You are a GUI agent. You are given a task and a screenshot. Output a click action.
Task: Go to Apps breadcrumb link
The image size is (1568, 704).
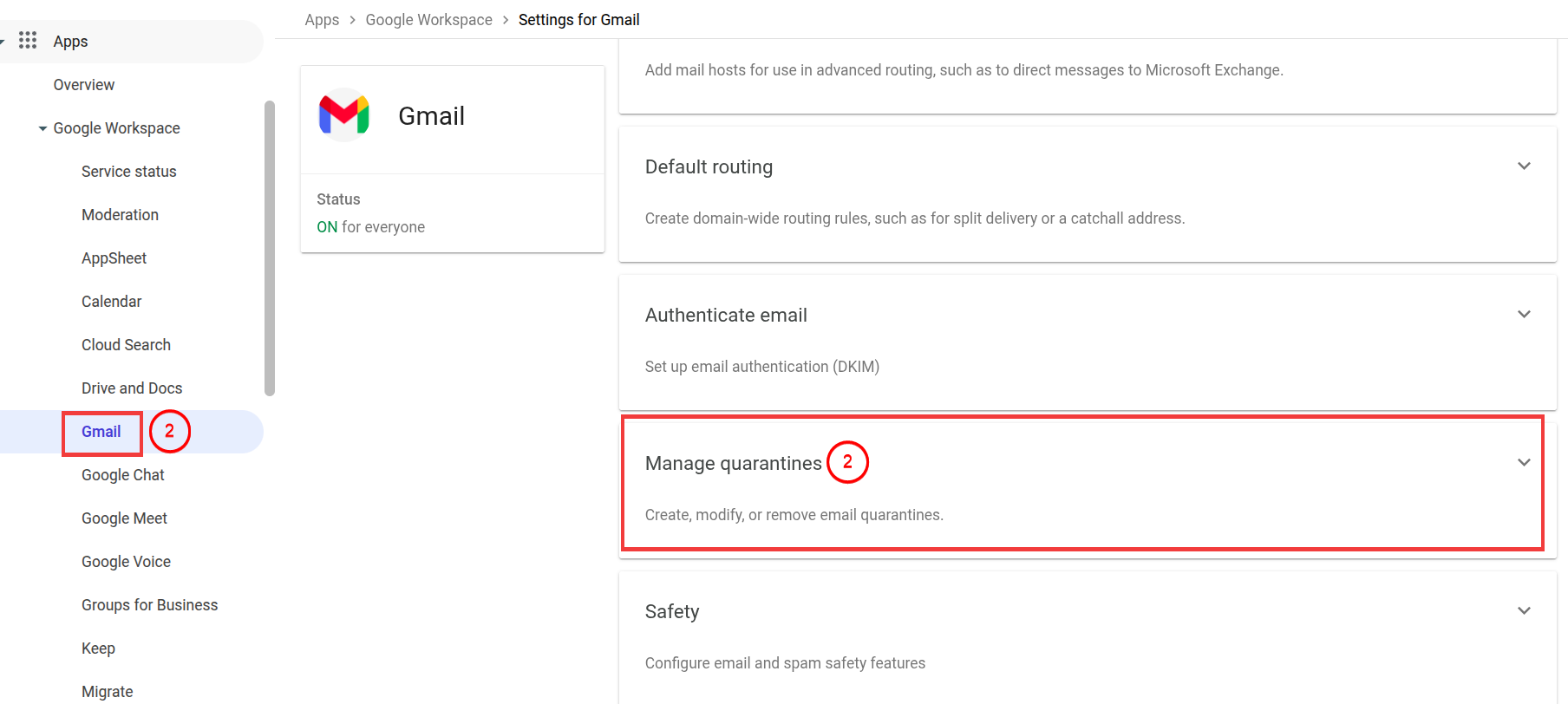tap(322, 20)
